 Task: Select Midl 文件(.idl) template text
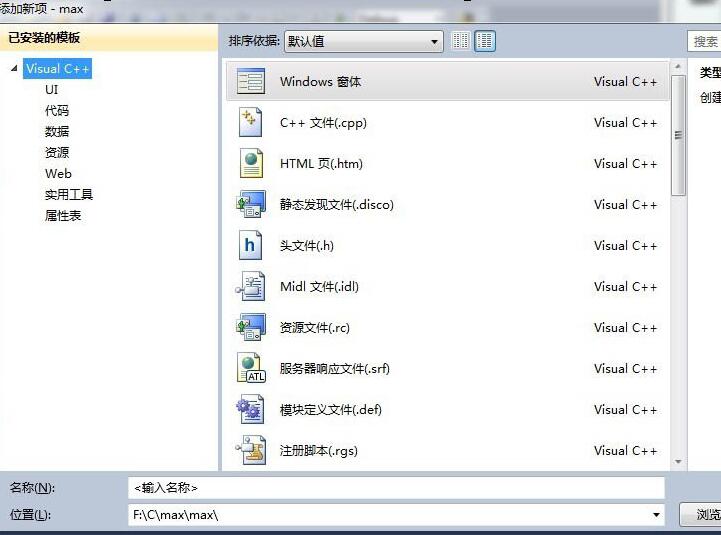pos(319,287)
